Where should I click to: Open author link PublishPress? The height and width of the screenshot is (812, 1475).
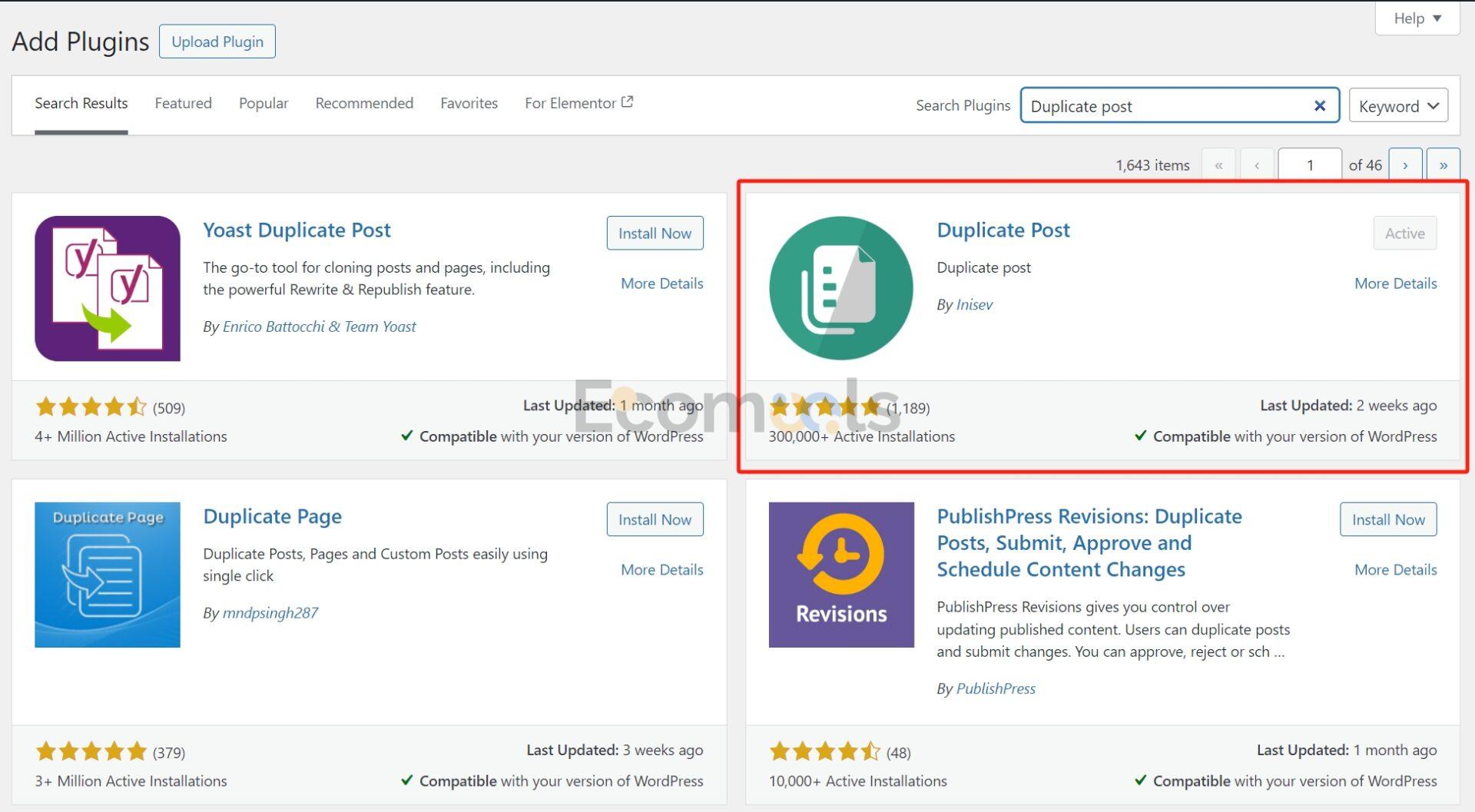tap(996, 688)
